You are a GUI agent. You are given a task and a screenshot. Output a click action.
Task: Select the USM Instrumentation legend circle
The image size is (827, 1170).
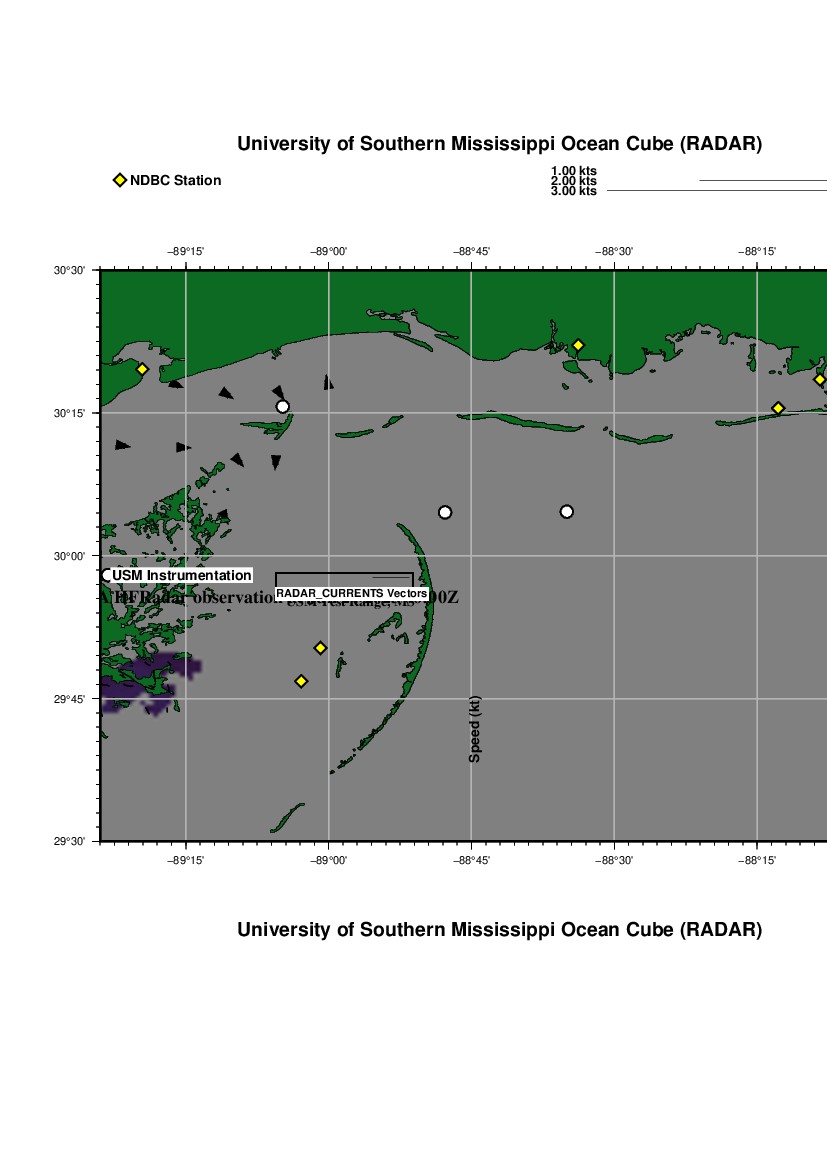[x=106, y=575]
